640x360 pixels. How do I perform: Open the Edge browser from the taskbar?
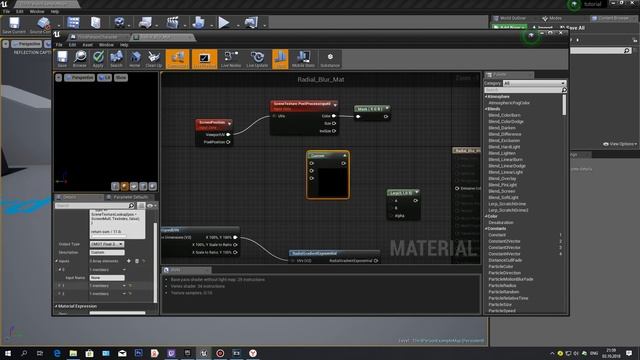57,353
